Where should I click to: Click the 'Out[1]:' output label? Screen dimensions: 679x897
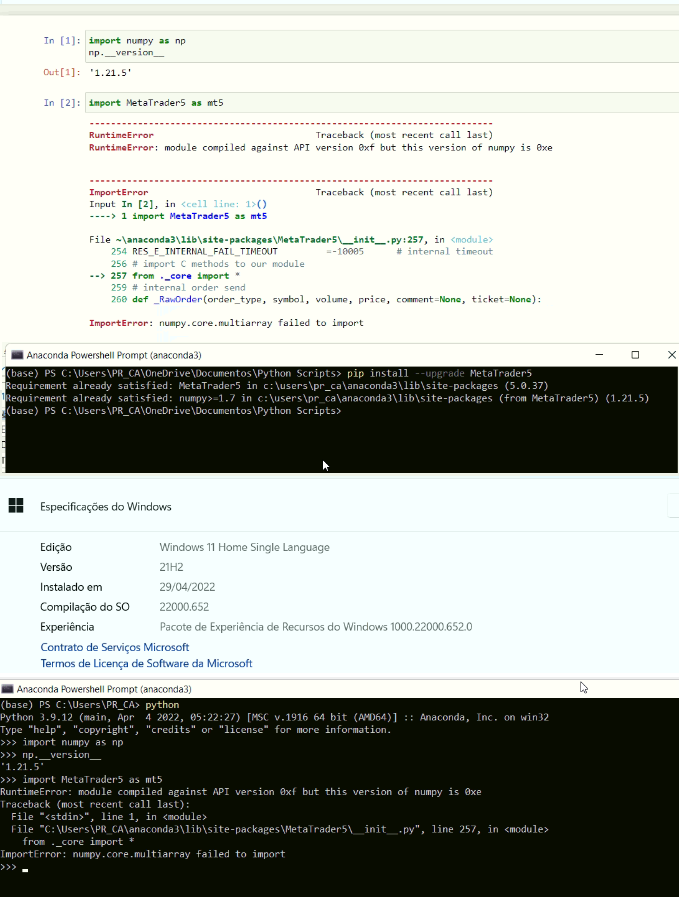62,72
